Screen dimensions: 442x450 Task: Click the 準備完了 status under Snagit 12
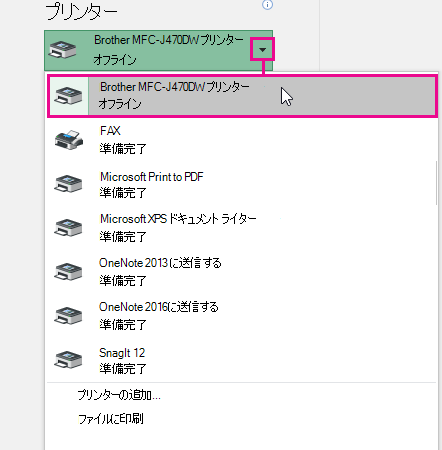(123, 369)
